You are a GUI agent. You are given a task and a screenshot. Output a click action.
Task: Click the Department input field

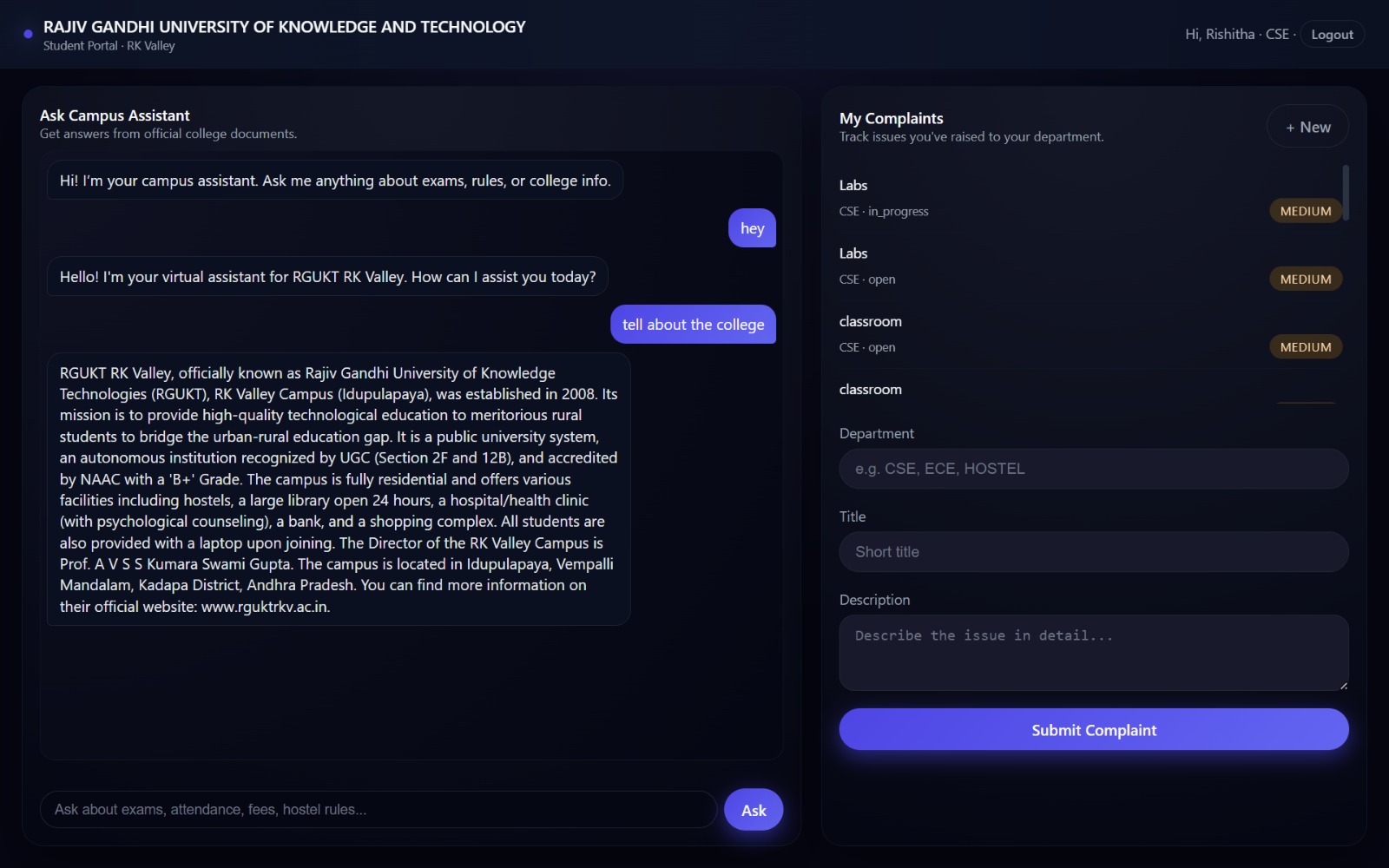[1094, 469]
